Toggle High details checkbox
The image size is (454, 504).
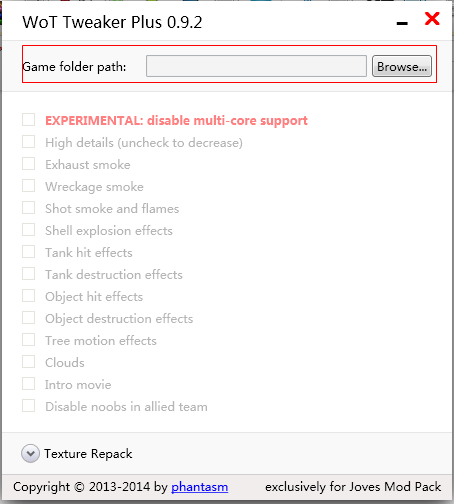pos(28,142)
